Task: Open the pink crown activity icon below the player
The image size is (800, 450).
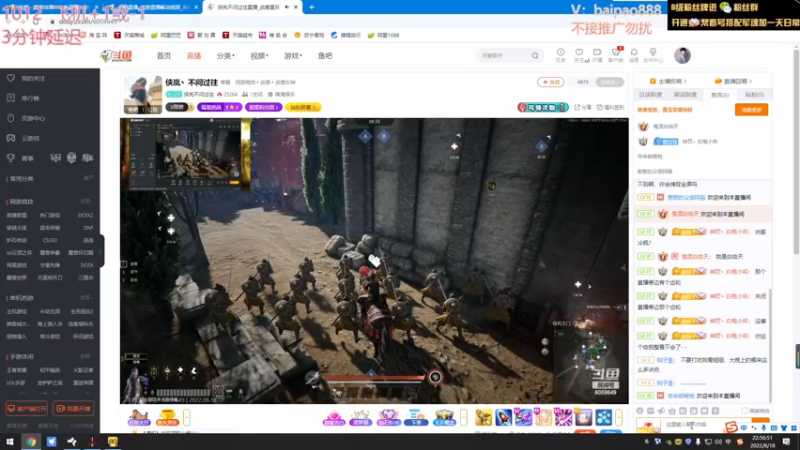Action: (x=333, y=417)
